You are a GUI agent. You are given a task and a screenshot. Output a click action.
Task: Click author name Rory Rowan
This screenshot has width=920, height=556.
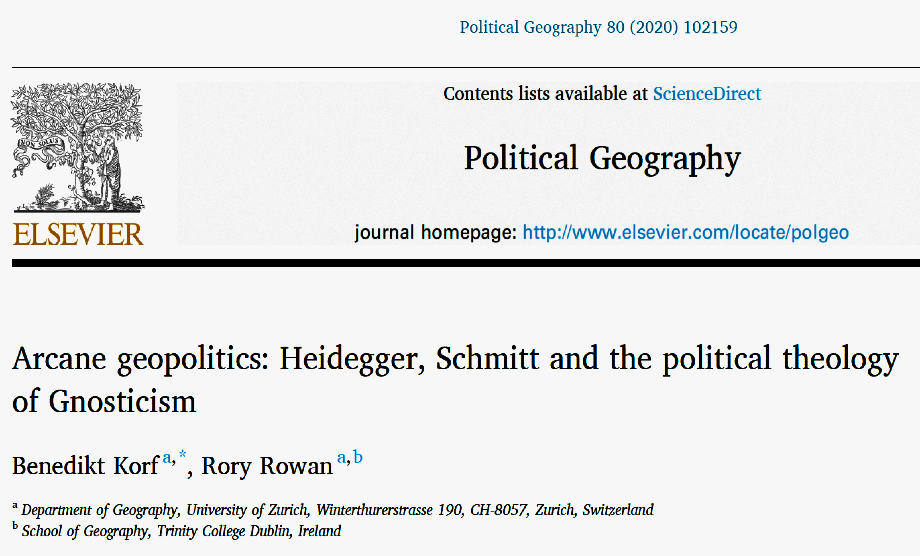coord(267,466)
